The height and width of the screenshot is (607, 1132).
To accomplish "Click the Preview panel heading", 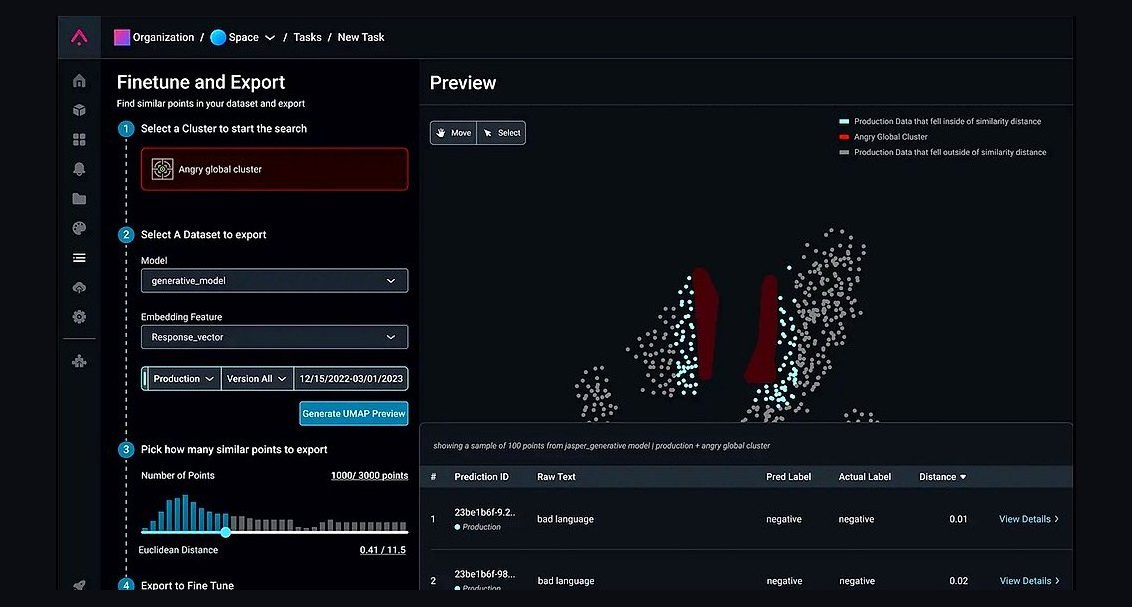I will (x=463, y=83).
